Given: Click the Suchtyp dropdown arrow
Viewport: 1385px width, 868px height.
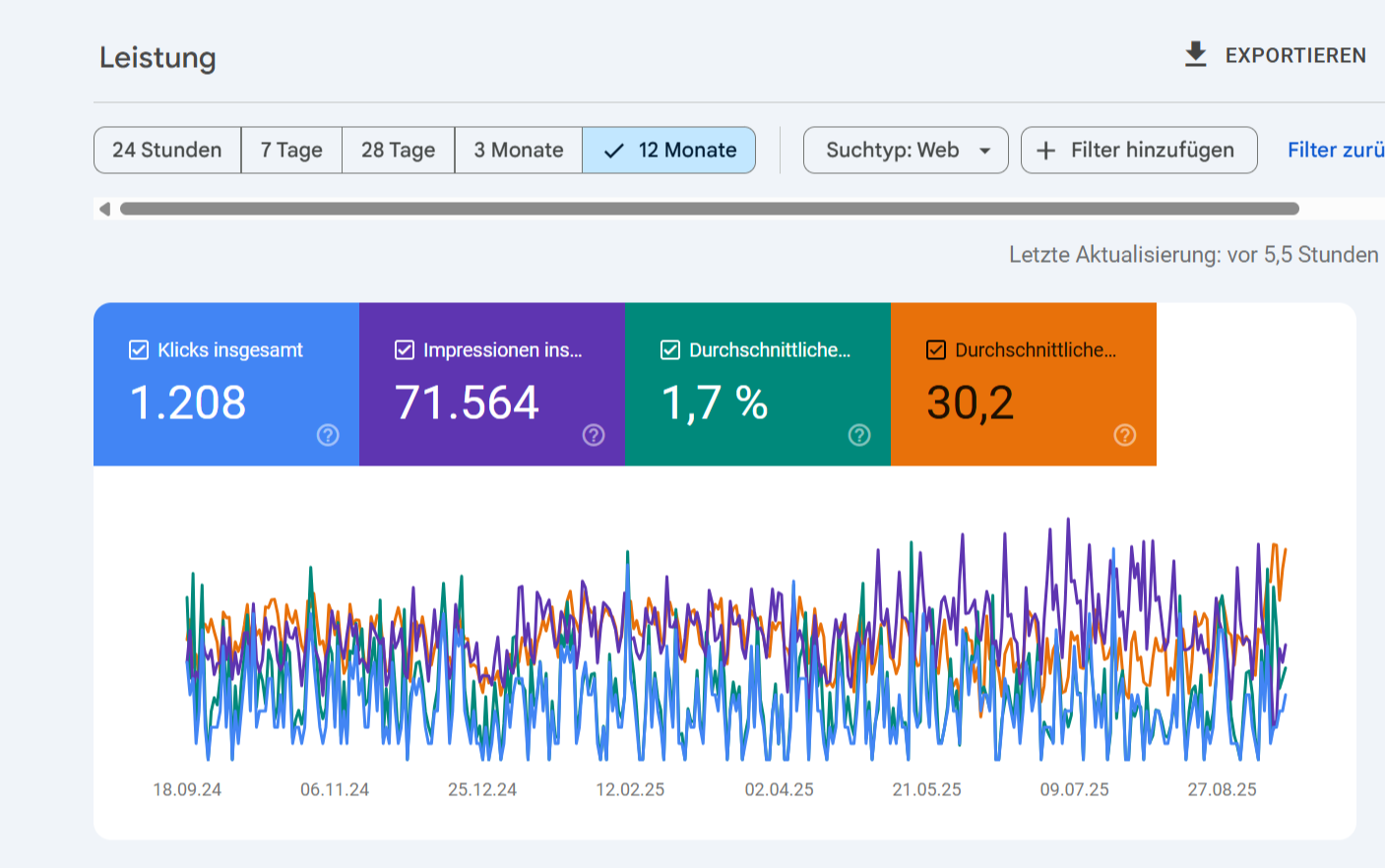Looking at the screenshot, I should point(984,151).
